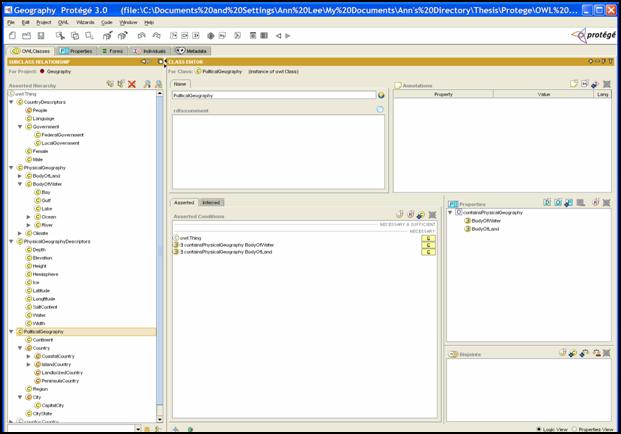Click the protégé logo
This screenshot has width=621, height=434.
[593, 36]
